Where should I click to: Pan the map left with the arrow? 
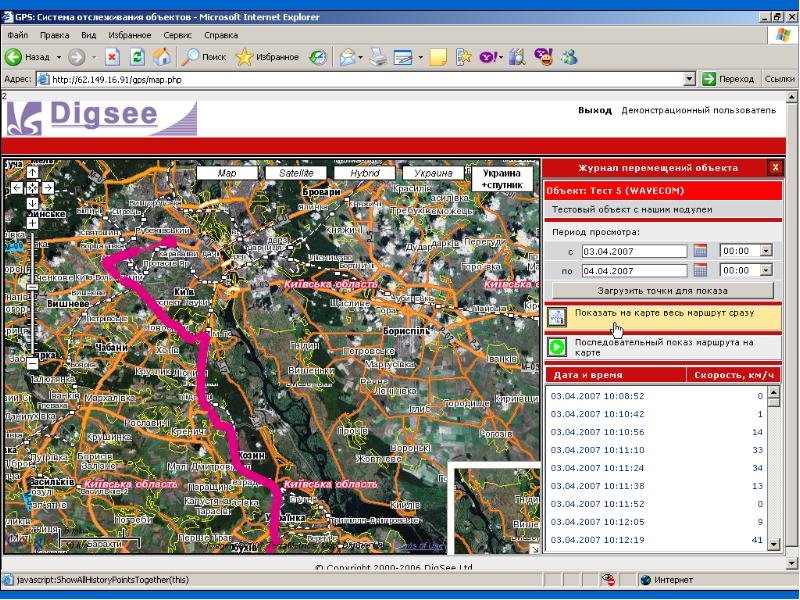coord(15,187)
